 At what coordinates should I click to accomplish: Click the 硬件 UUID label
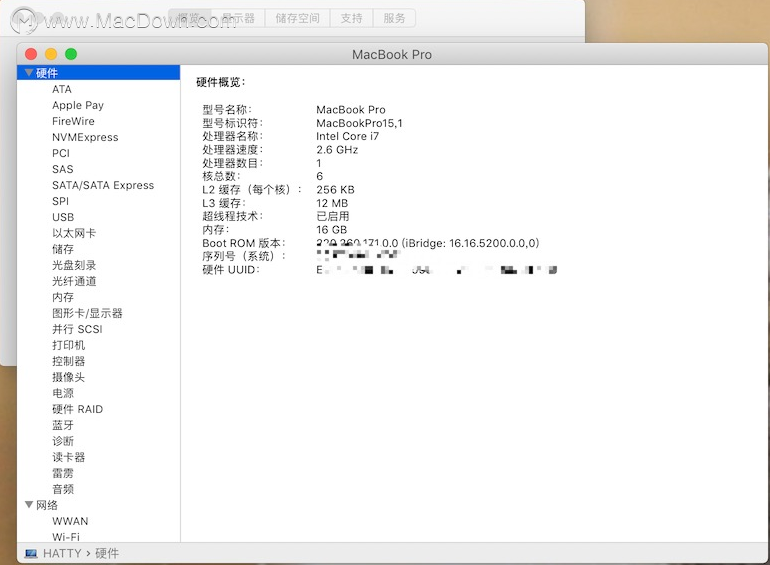231,270
